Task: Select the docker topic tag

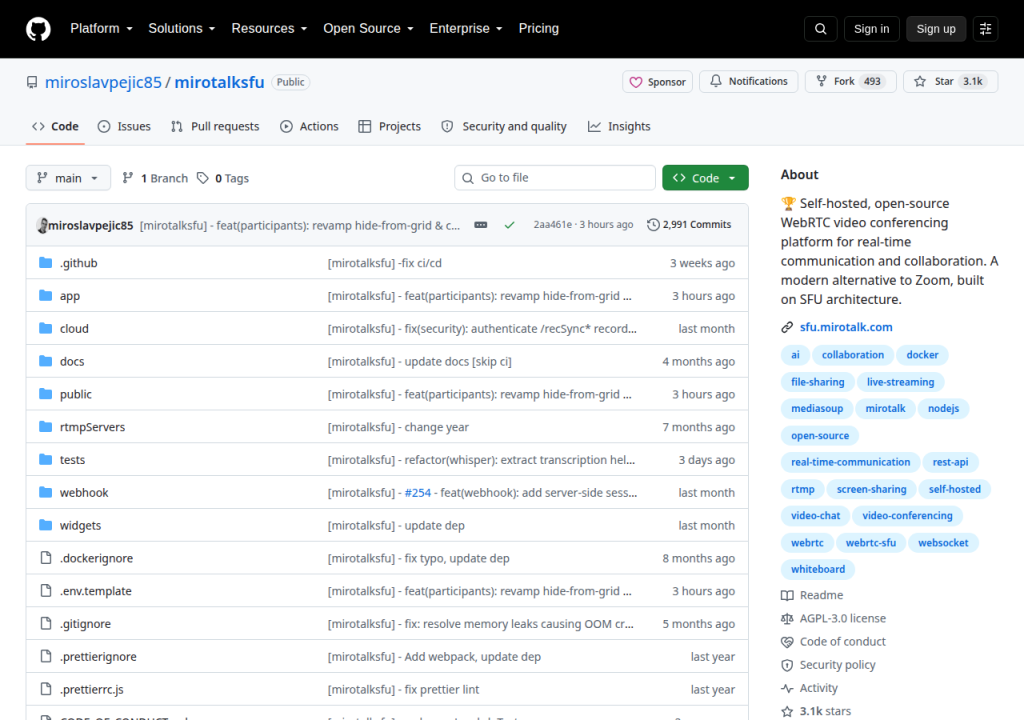Action: (922, 355)
